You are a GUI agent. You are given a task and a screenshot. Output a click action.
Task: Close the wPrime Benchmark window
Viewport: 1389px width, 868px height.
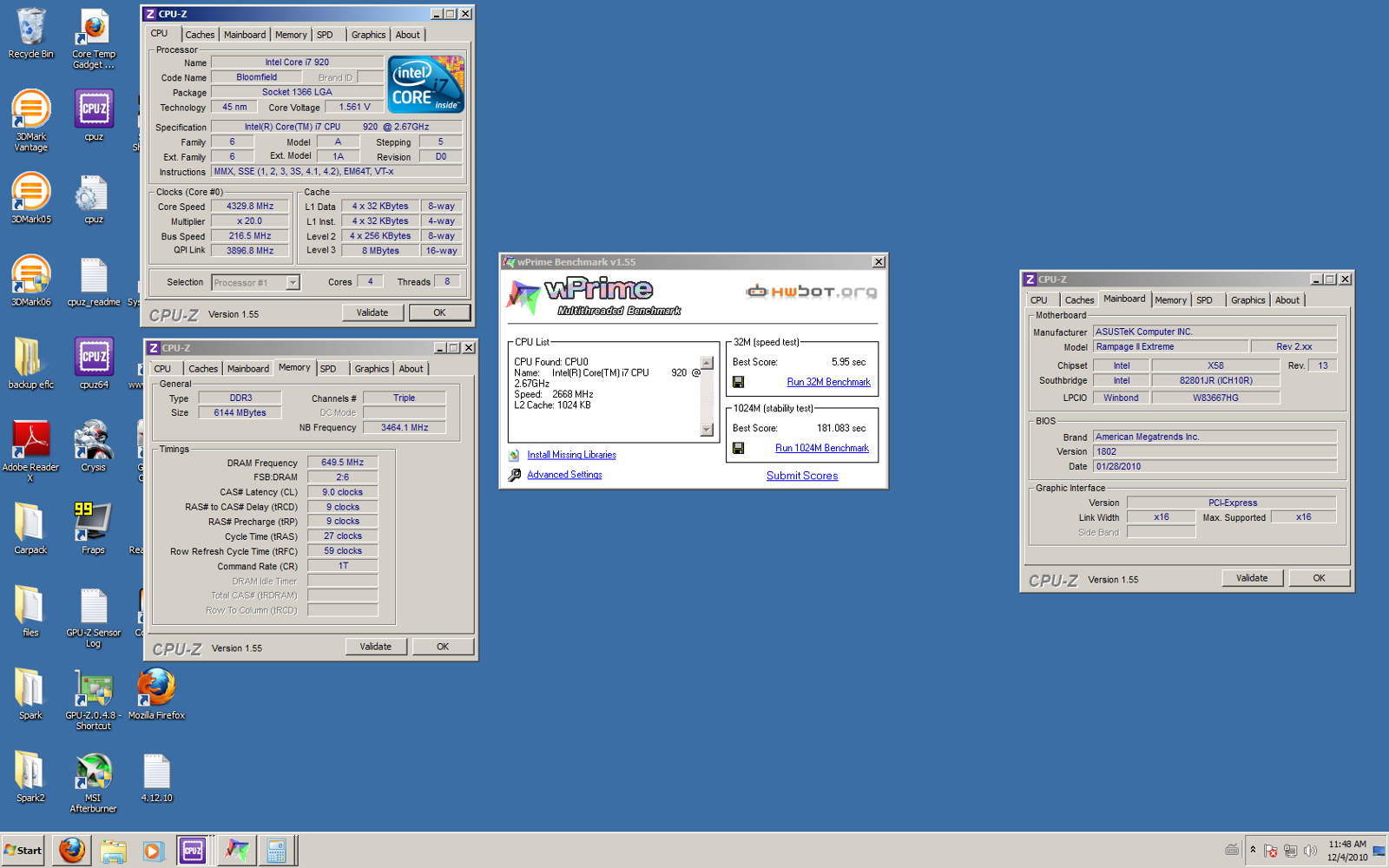tap(879, 261)
